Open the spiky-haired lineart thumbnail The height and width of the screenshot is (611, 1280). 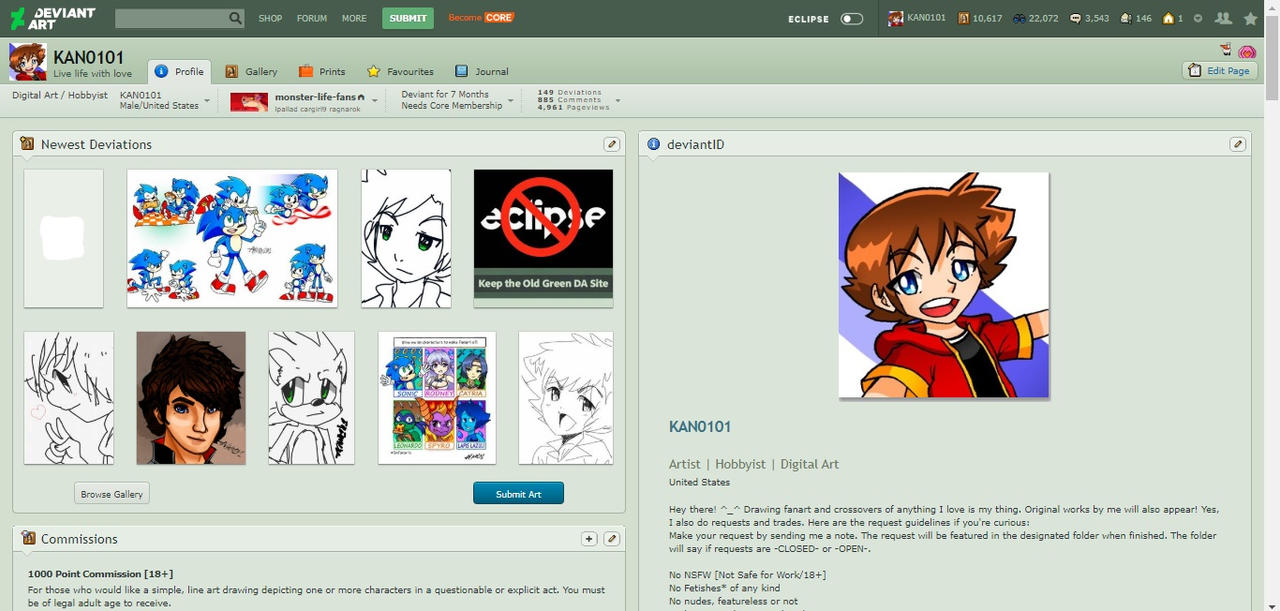point(566,398)
